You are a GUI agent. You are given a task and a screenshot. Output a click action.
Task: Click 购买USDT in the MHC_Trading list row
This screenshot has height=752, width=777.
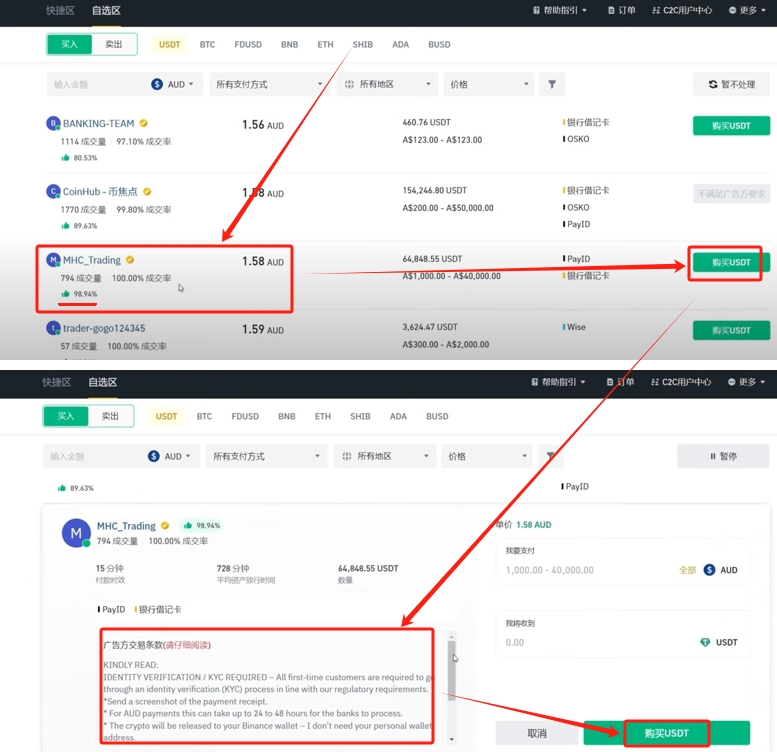[731, 262]
